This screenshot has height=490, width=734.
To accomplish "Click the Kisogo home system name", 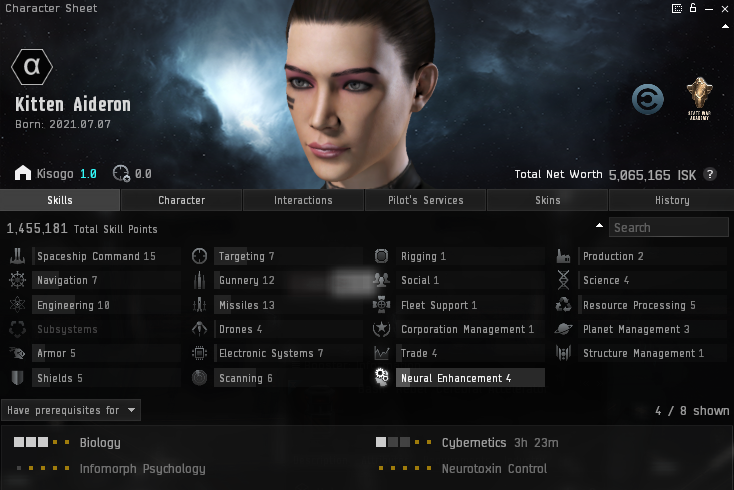I will click(55, 174).
